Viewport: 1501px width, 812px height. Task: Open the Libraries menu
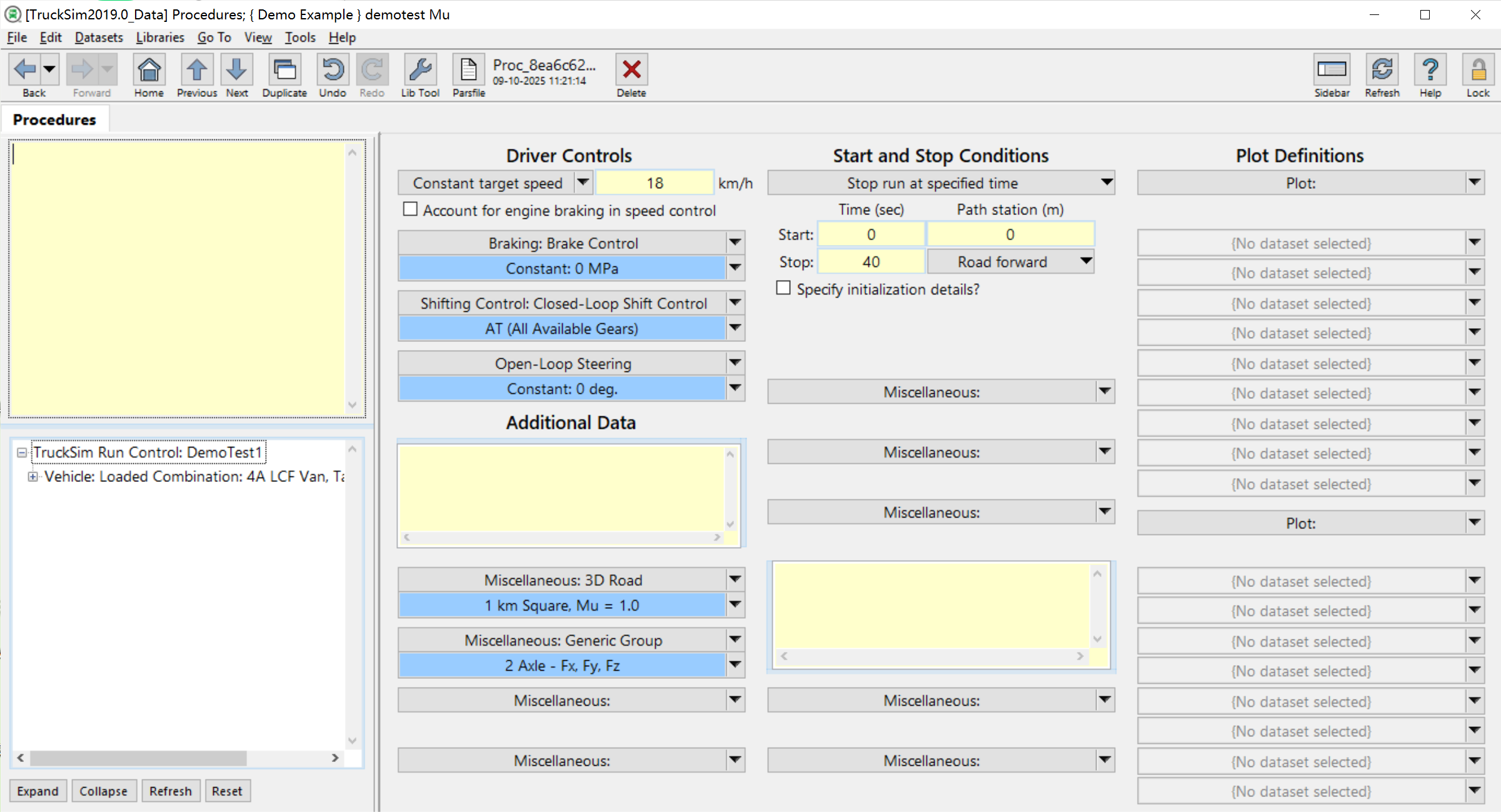click(160, 38)
